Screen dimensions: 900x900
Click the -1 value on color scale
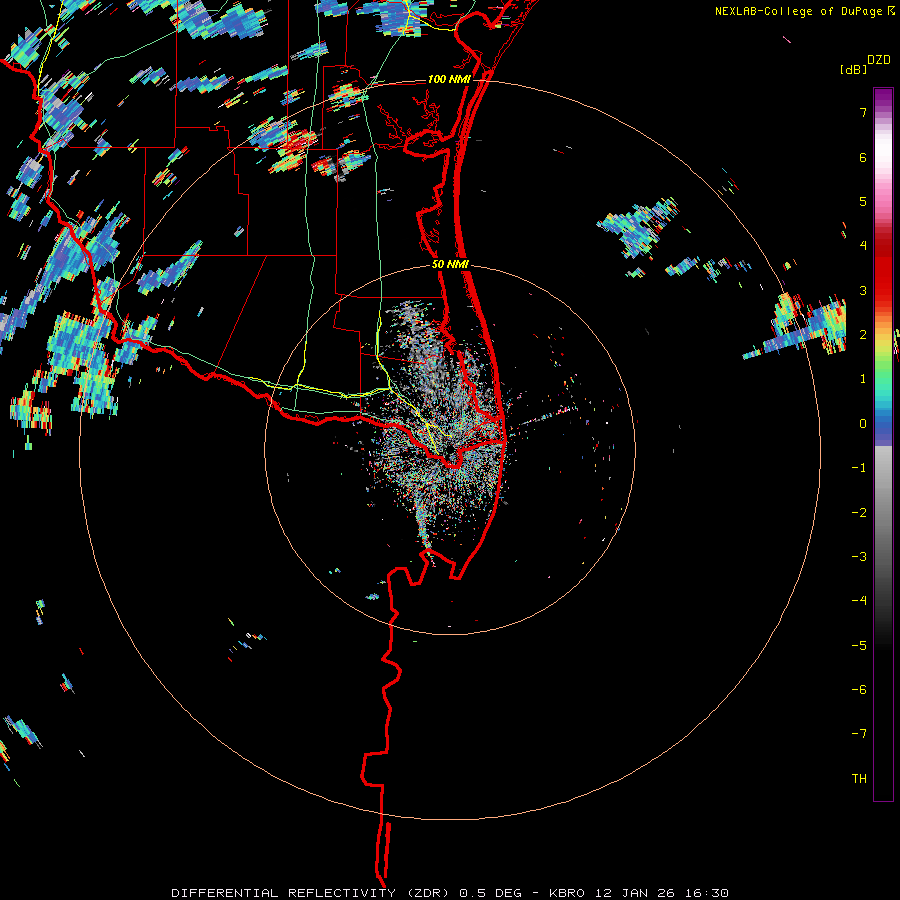tap(859, 468)
